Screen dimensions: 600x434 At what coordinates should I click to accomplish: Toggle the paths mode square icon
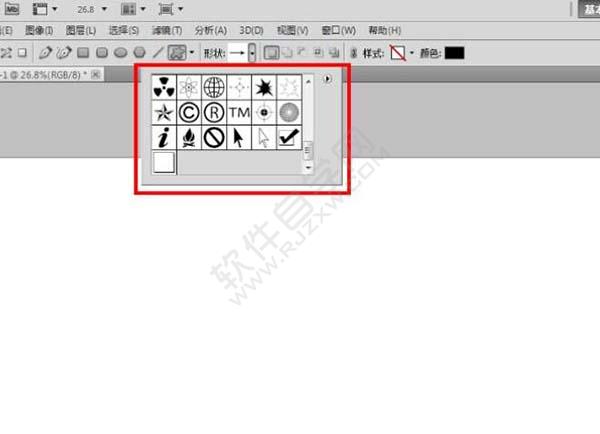(23, 53)
